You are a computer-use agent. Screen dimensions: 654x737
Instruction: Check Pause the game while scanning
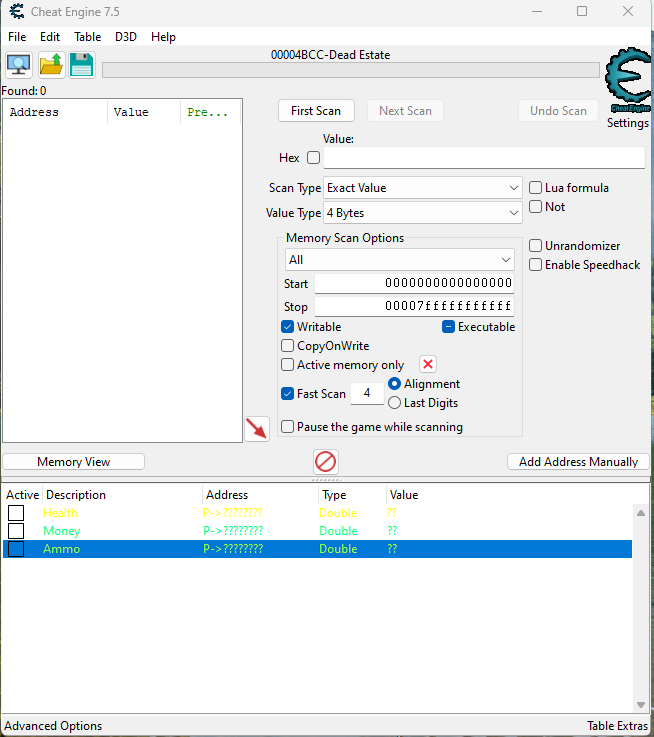coord(287,426)
